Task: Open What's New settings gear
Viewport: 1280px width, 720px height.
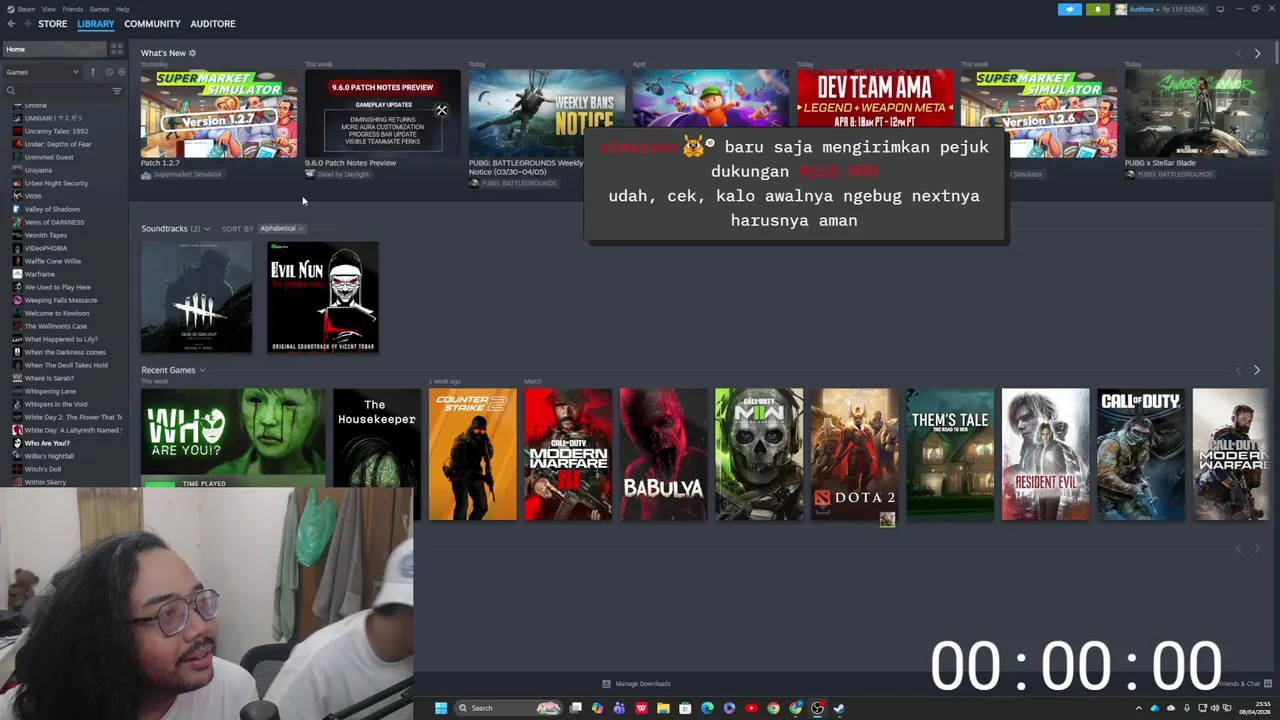Action: click(192, 53)
